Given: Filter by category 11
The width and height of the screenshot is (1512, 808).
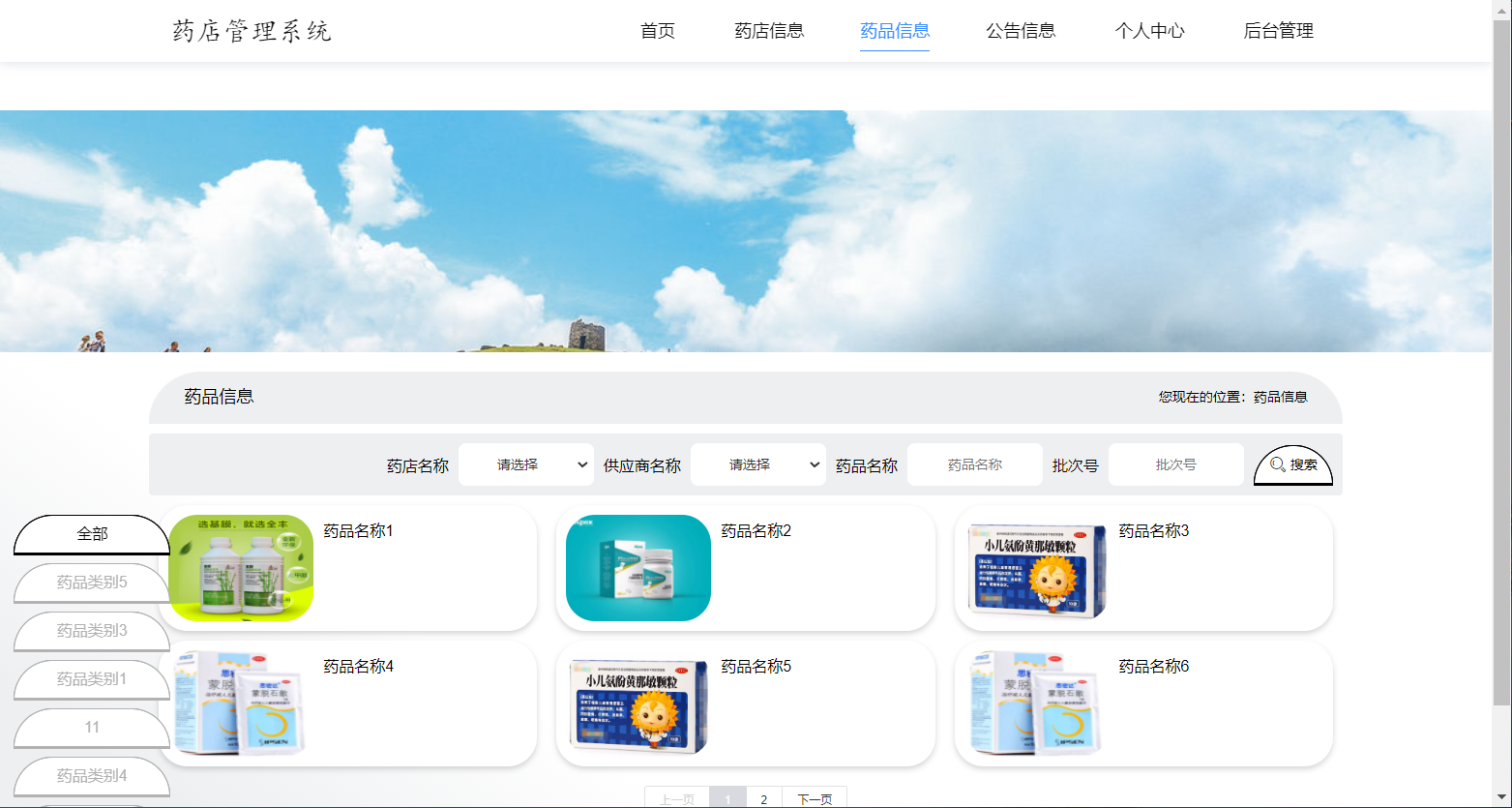Looking at the screenshot, I should (x=92, y=728).
